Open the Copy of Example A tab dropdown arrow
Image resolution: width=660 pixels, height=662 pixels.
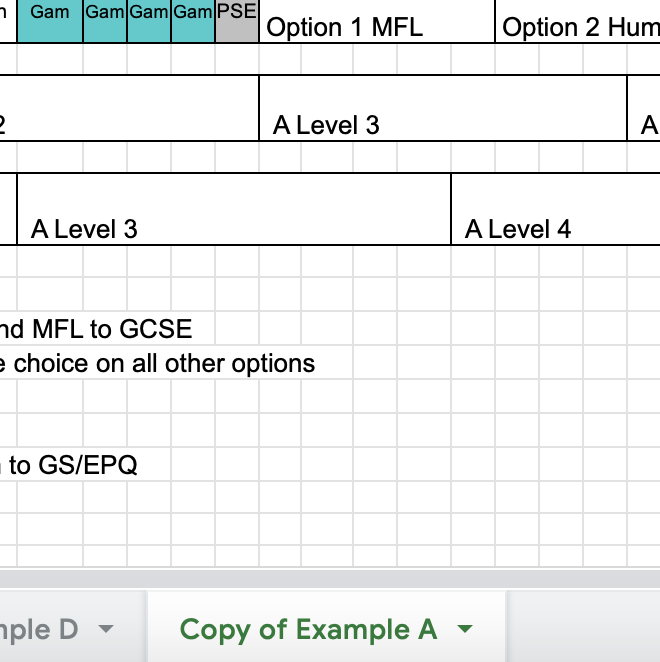(464, 630)
